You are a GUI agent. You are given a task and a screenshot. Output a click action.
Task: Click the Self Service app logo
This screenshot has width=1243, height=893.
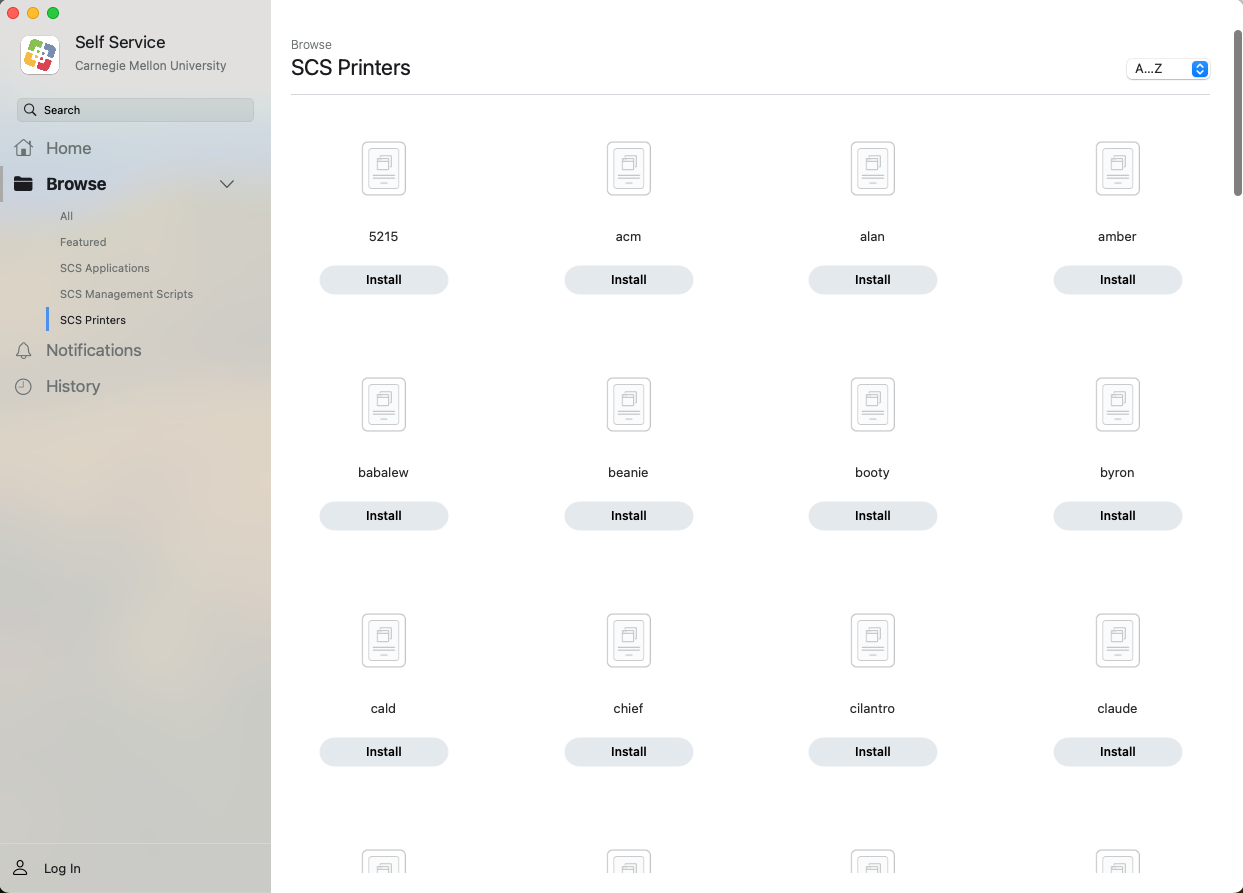pyautogui.click(x=40, y=55)
